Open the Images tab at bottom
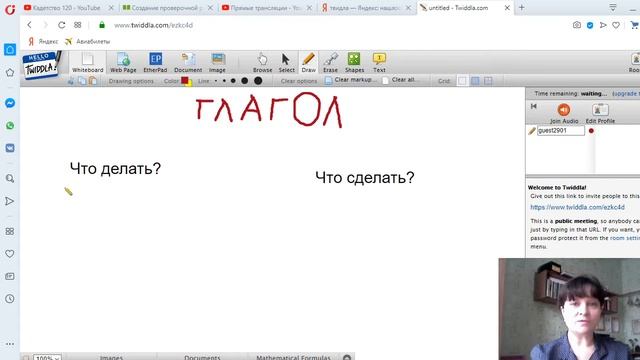 point(111,357)
